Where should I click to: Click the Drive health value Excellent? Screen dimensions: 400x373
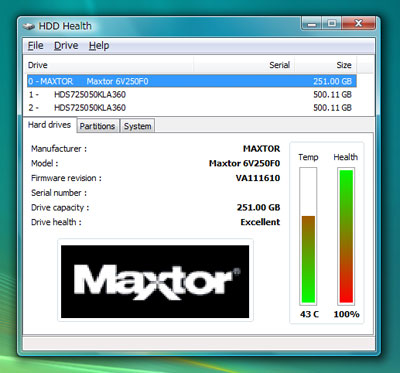[260, 222]
